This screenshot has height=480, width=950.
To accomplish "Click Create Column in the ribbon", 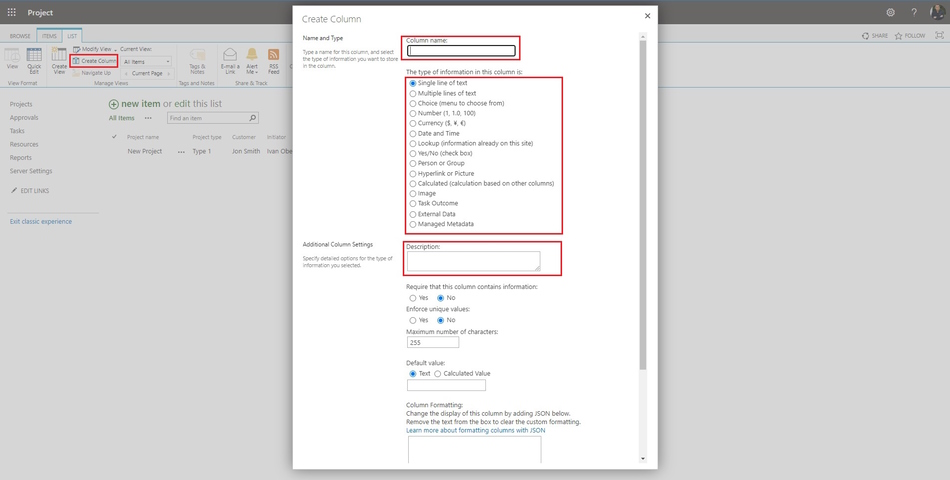I will pyautogui.click(x=94, y=61).
